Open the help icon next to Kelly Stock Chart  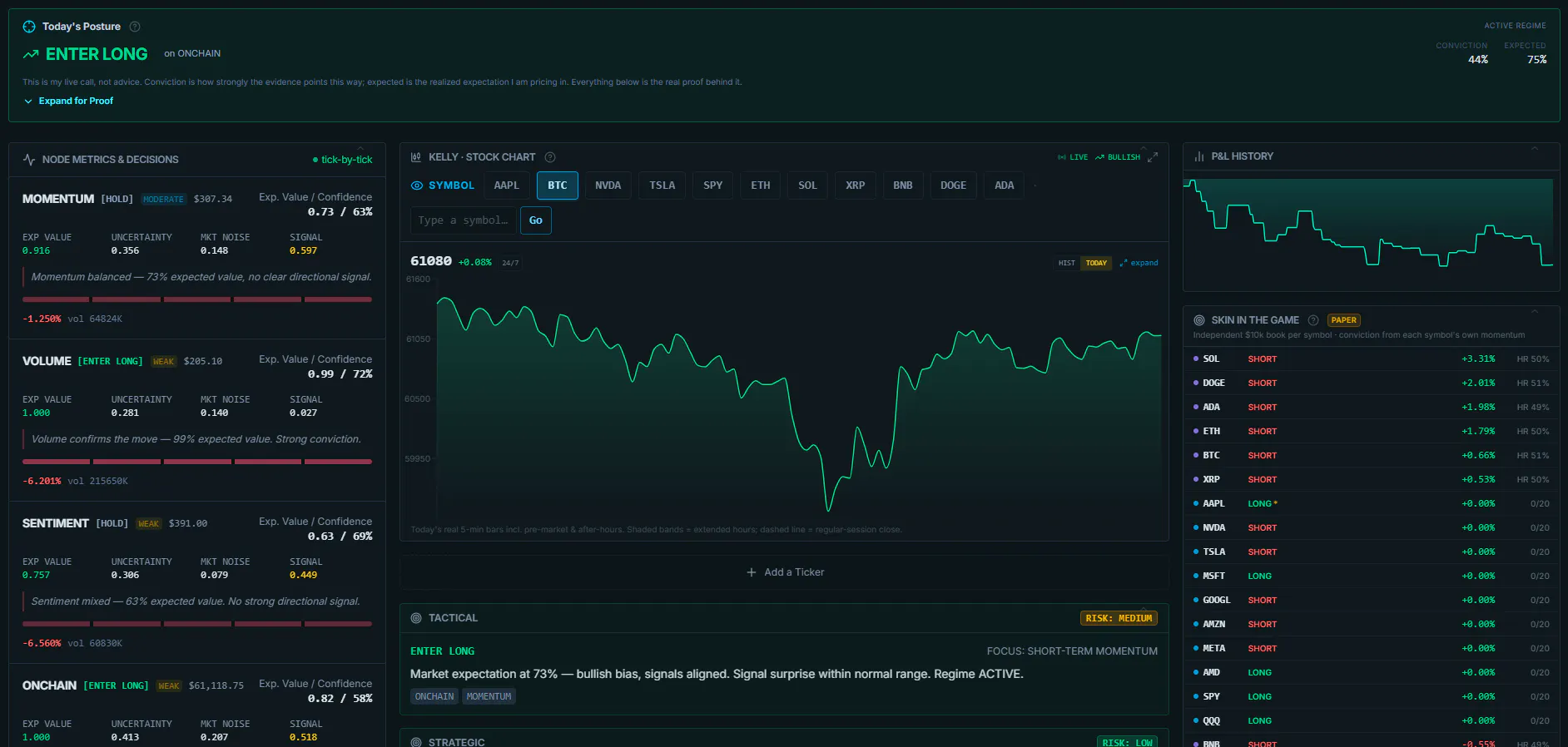[x=550, y=157]
